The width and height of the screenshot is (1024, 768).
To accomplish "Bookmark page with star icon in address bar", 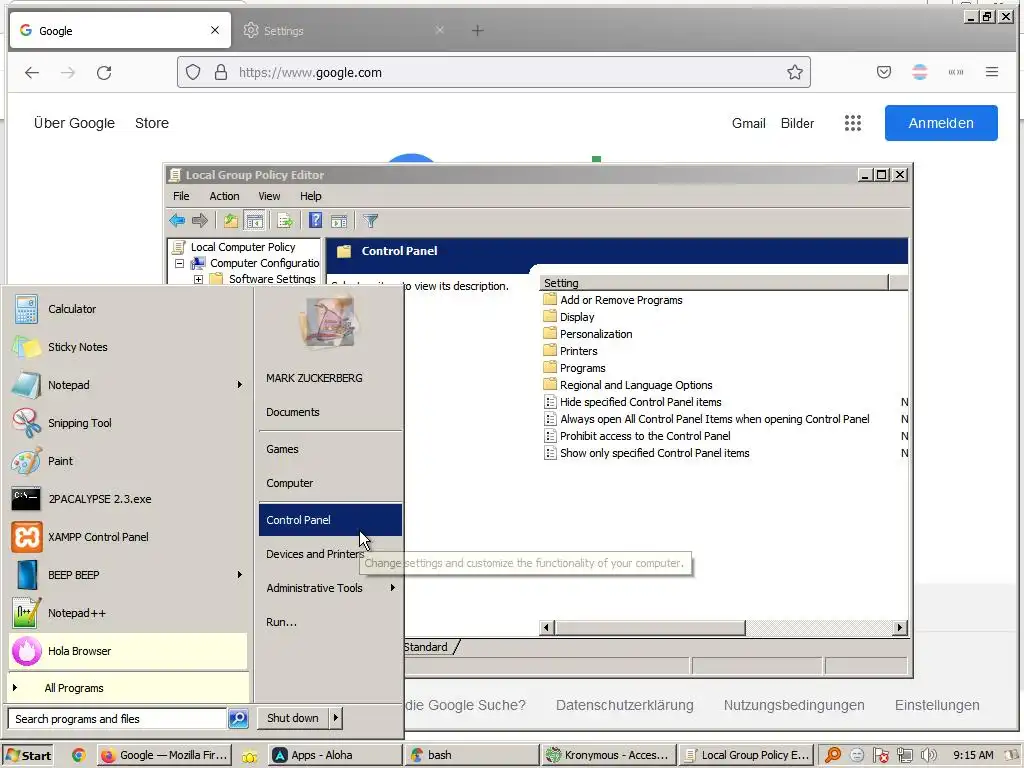I will click(794, 72).
